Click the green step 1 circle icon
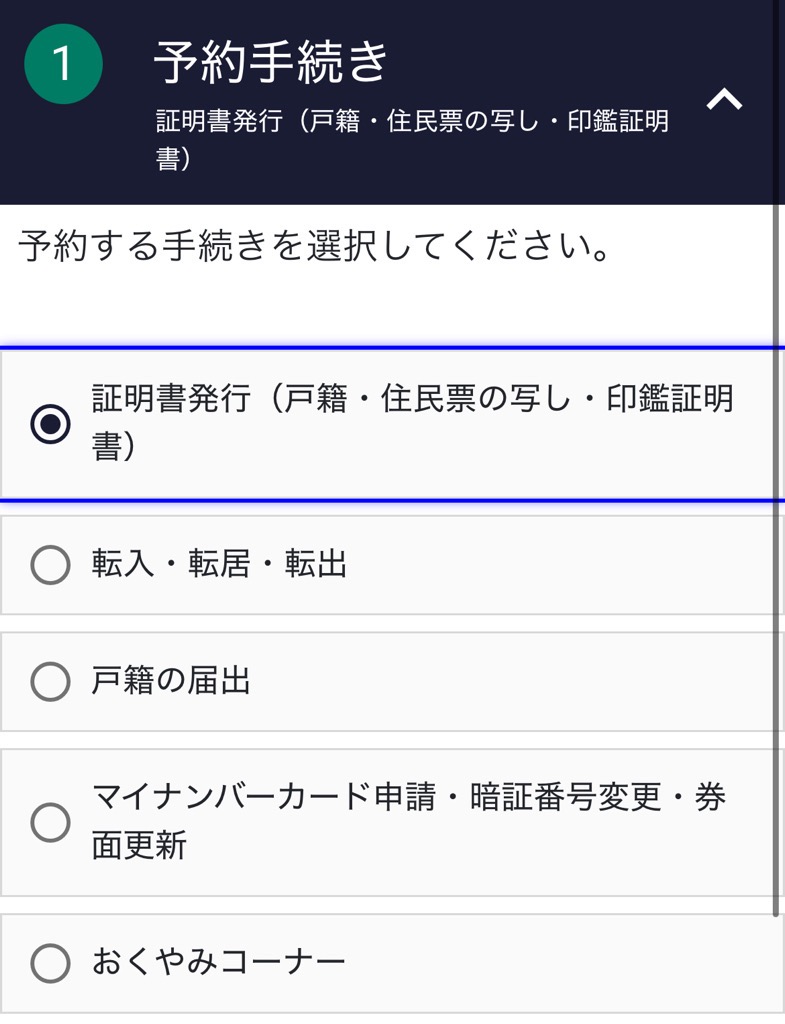The height and width of the screenshot is (1024, 785). [63, 64]
